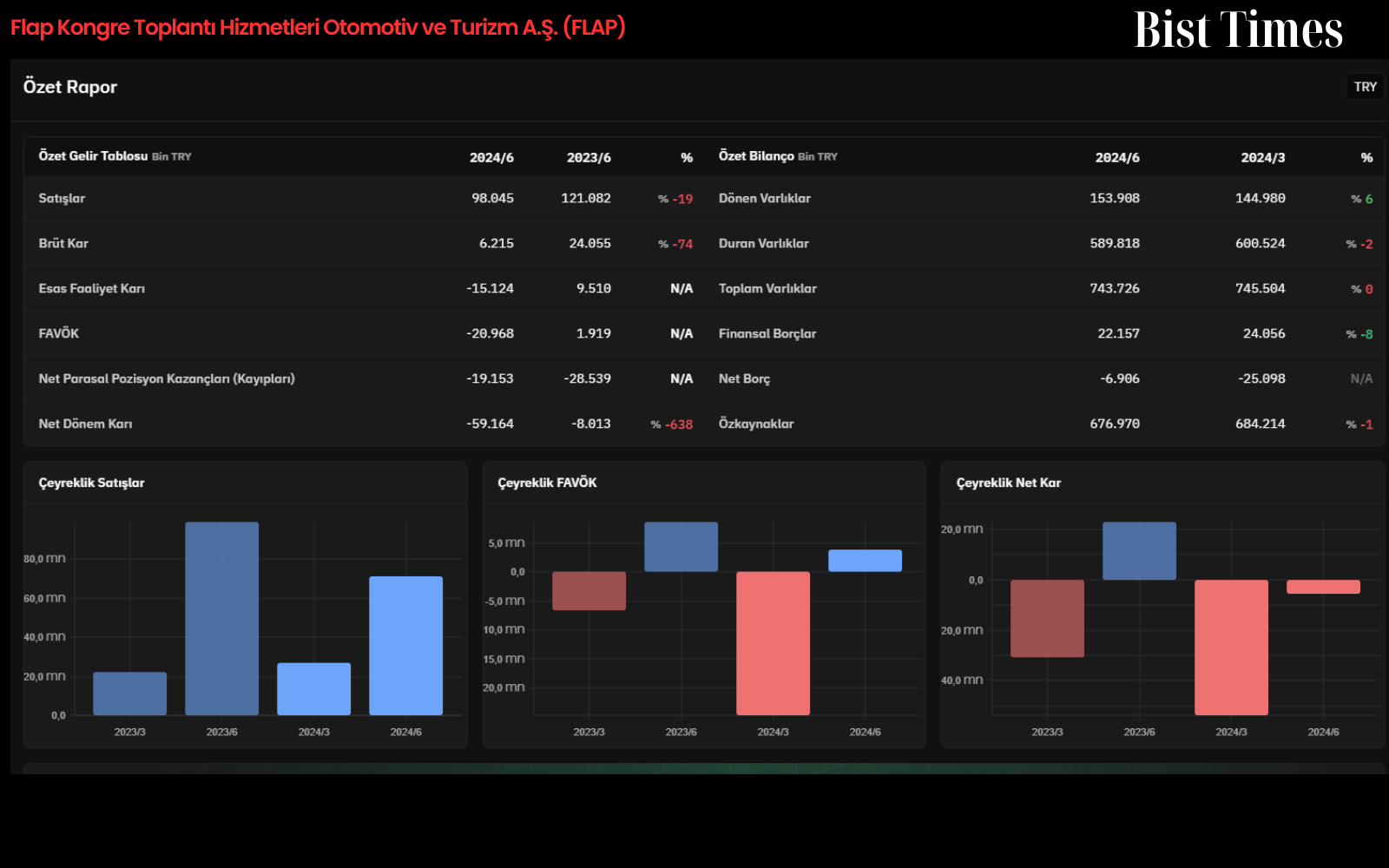The image size is (1389, 868).
Task: Click the Özkaynaklar value 676.970
Action: (x=1115, y=424)
